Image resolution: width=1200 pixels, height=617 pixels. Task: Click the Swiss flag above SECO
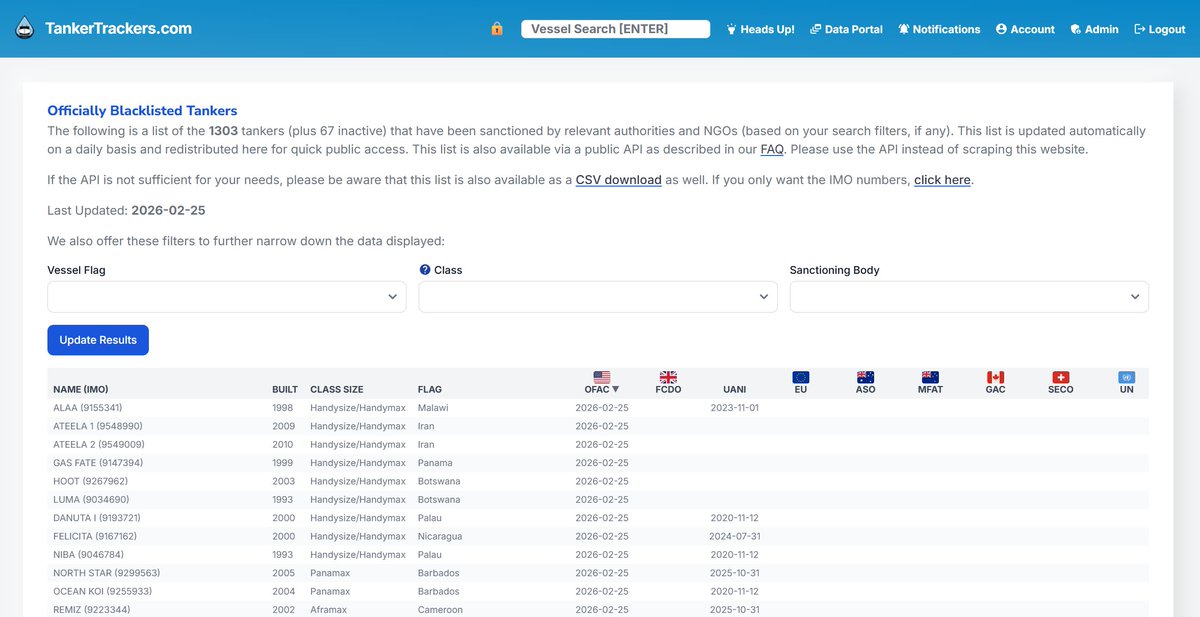(x=1060, y=377)
